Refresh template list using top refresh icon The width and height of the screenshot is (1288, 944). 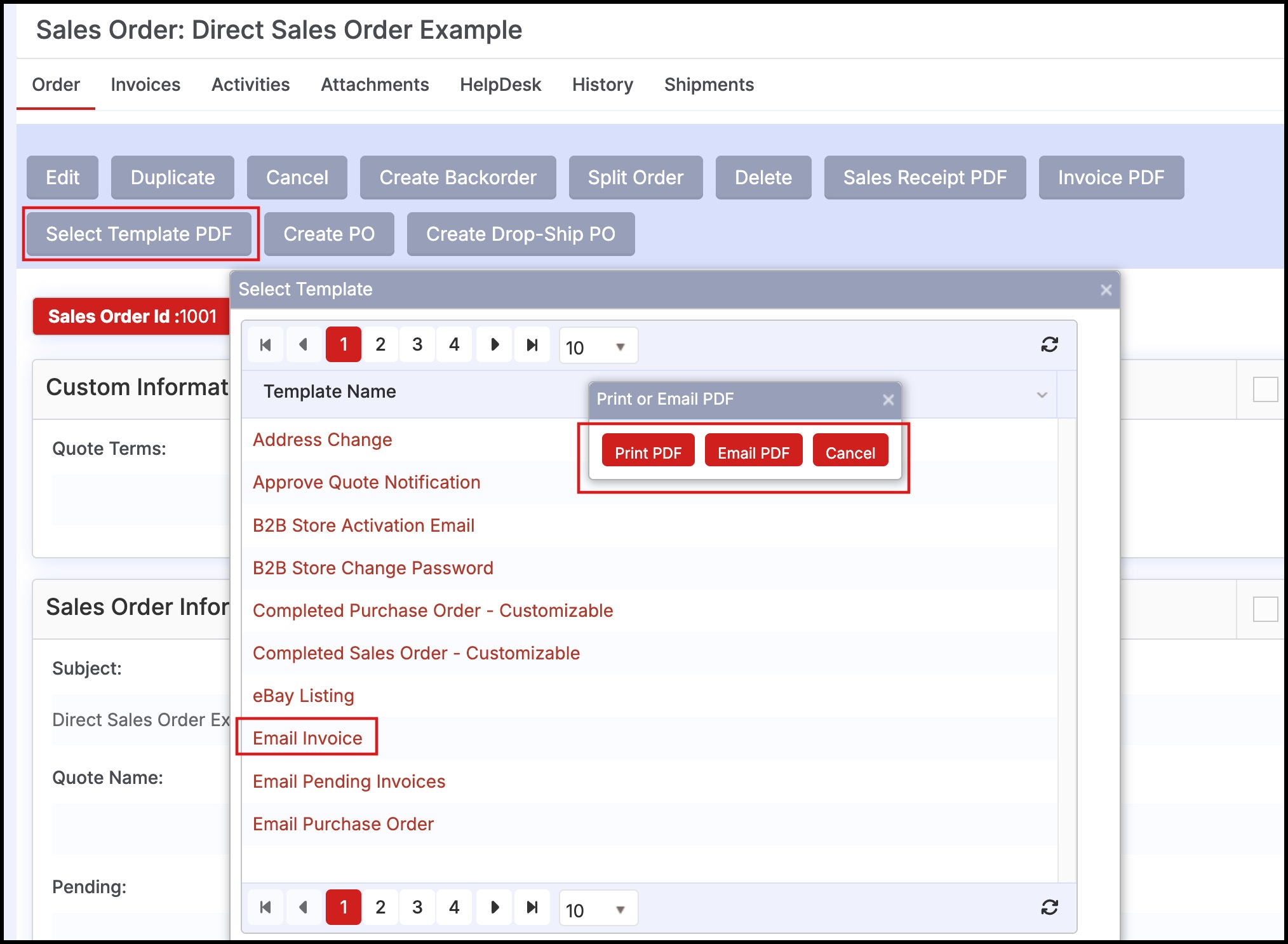coord(1049,344)
